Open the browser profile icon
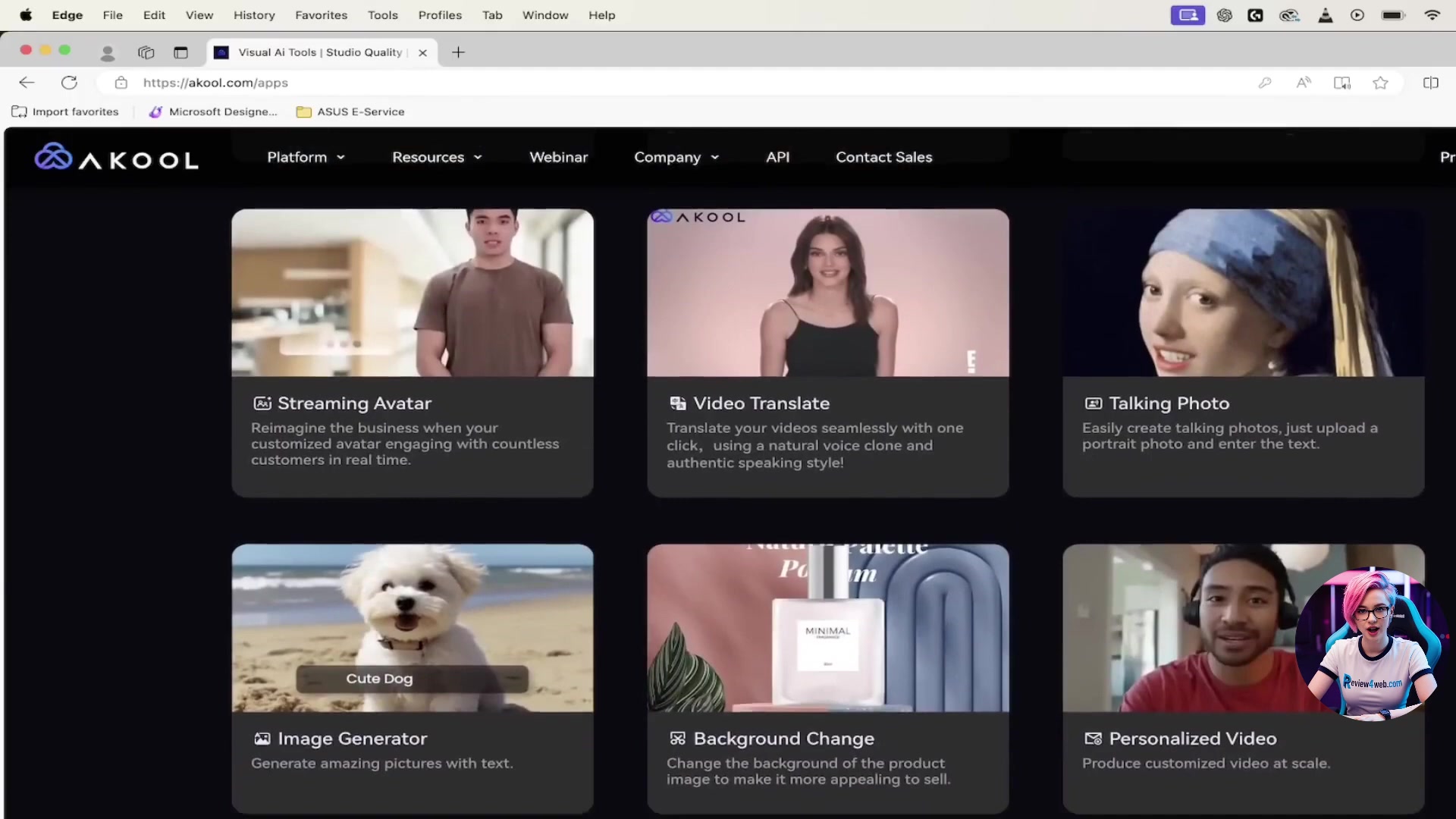 (x=108, y=52)
